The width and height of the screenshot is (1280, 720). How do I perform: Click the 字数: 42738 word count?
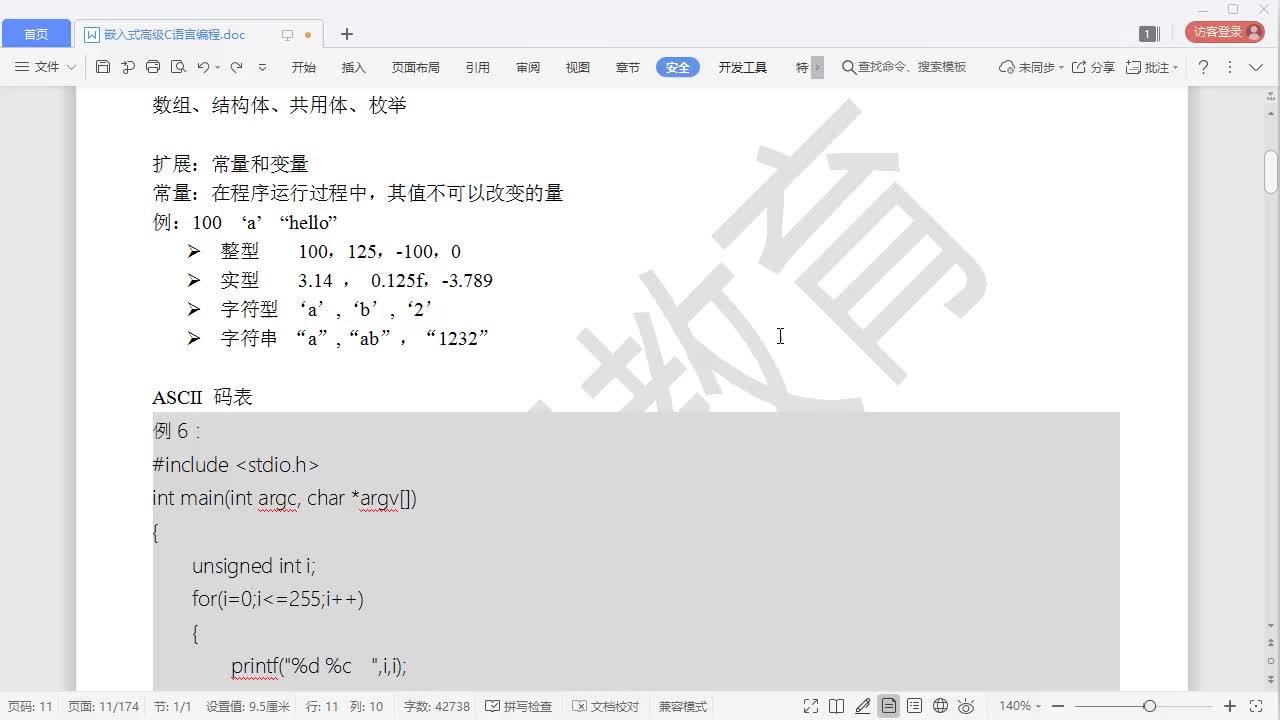436,706
